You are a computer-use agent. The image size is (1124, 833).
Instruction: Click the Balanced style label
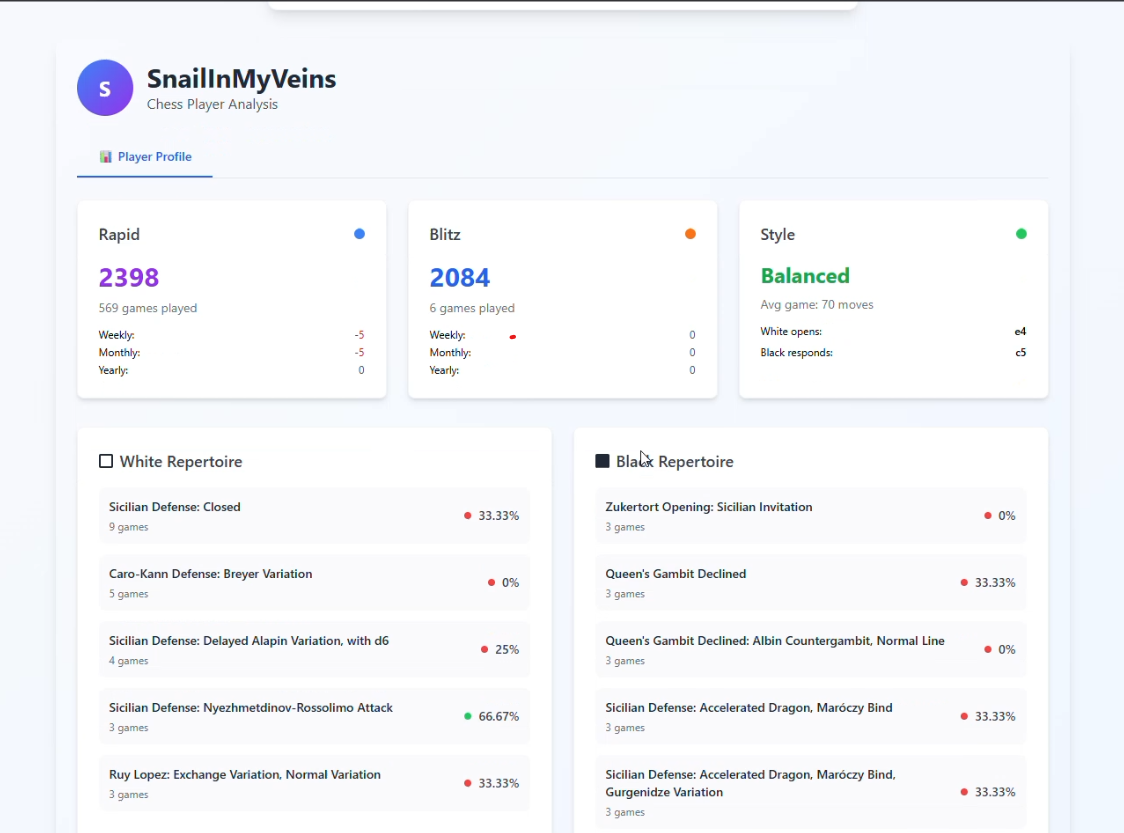[x=805, y=276]
